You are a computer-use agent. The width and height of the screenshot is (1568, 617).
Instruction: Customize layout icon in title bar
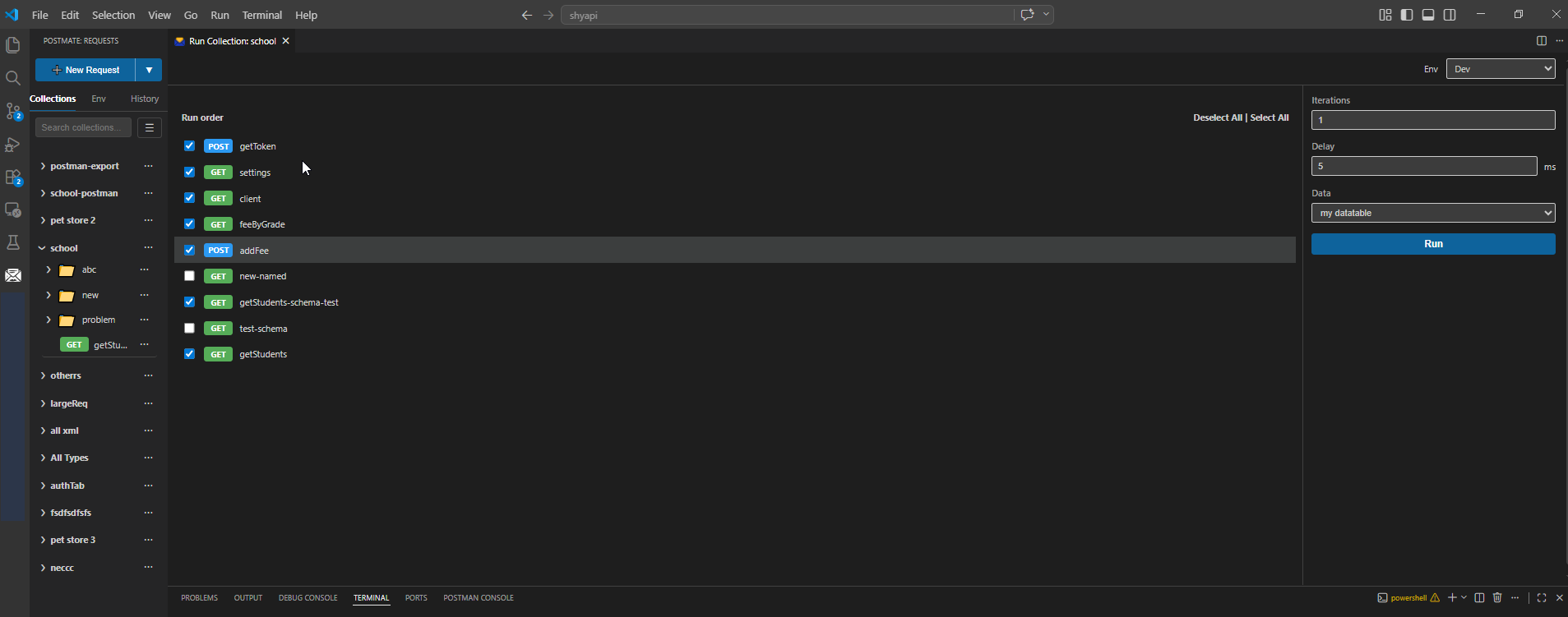click(1385, 15)
